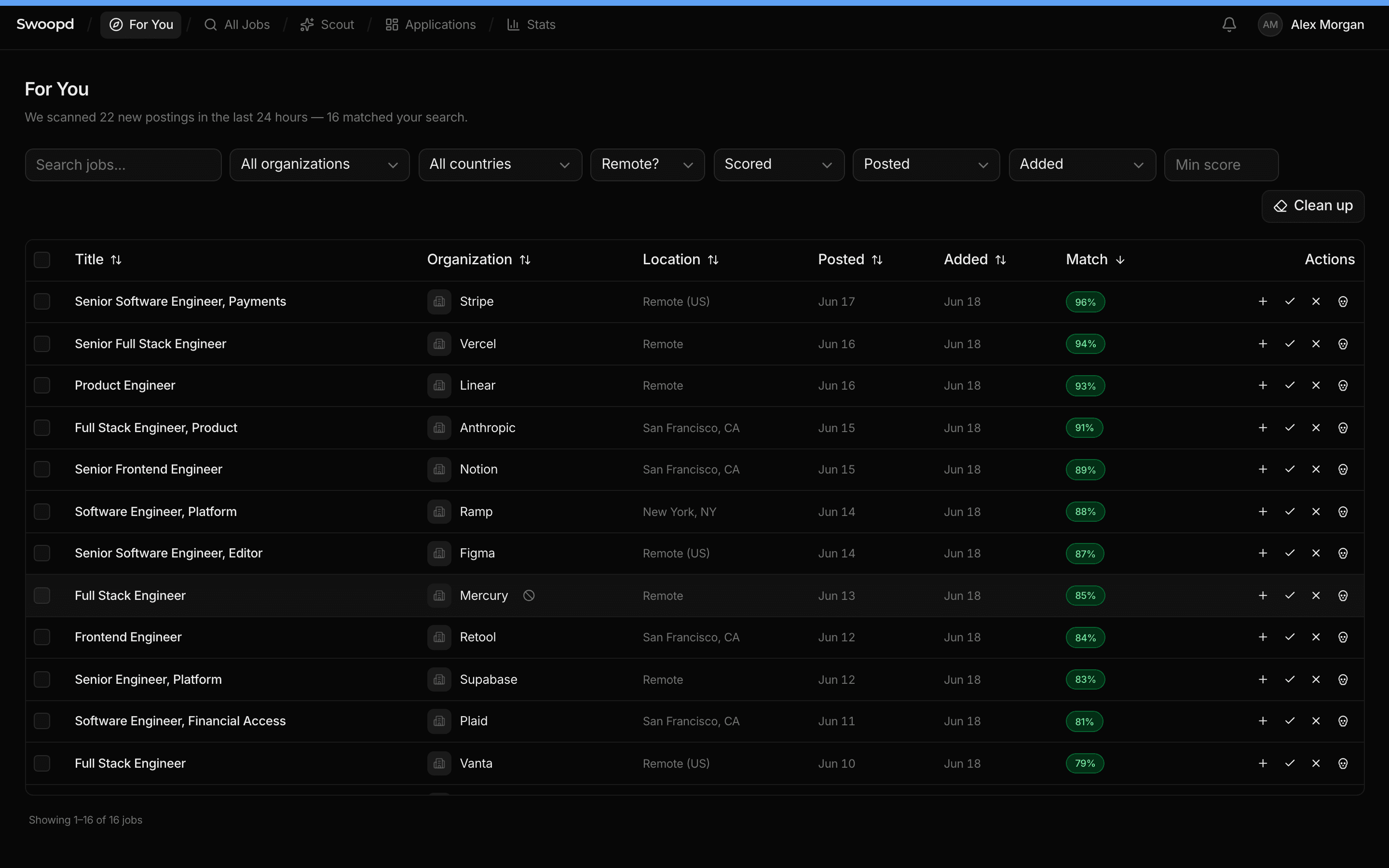This screenshot has height=868, width=1389.
Task: Expand the All countries filter
Action: [500, 165]
